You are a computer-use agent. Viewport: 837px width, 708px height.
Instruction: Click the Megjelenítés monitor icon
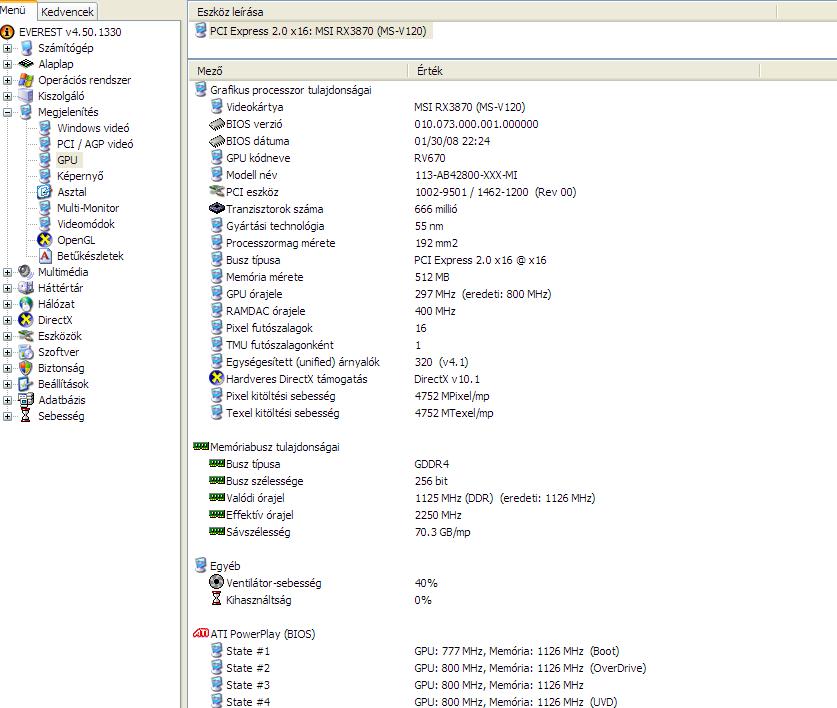26,112
